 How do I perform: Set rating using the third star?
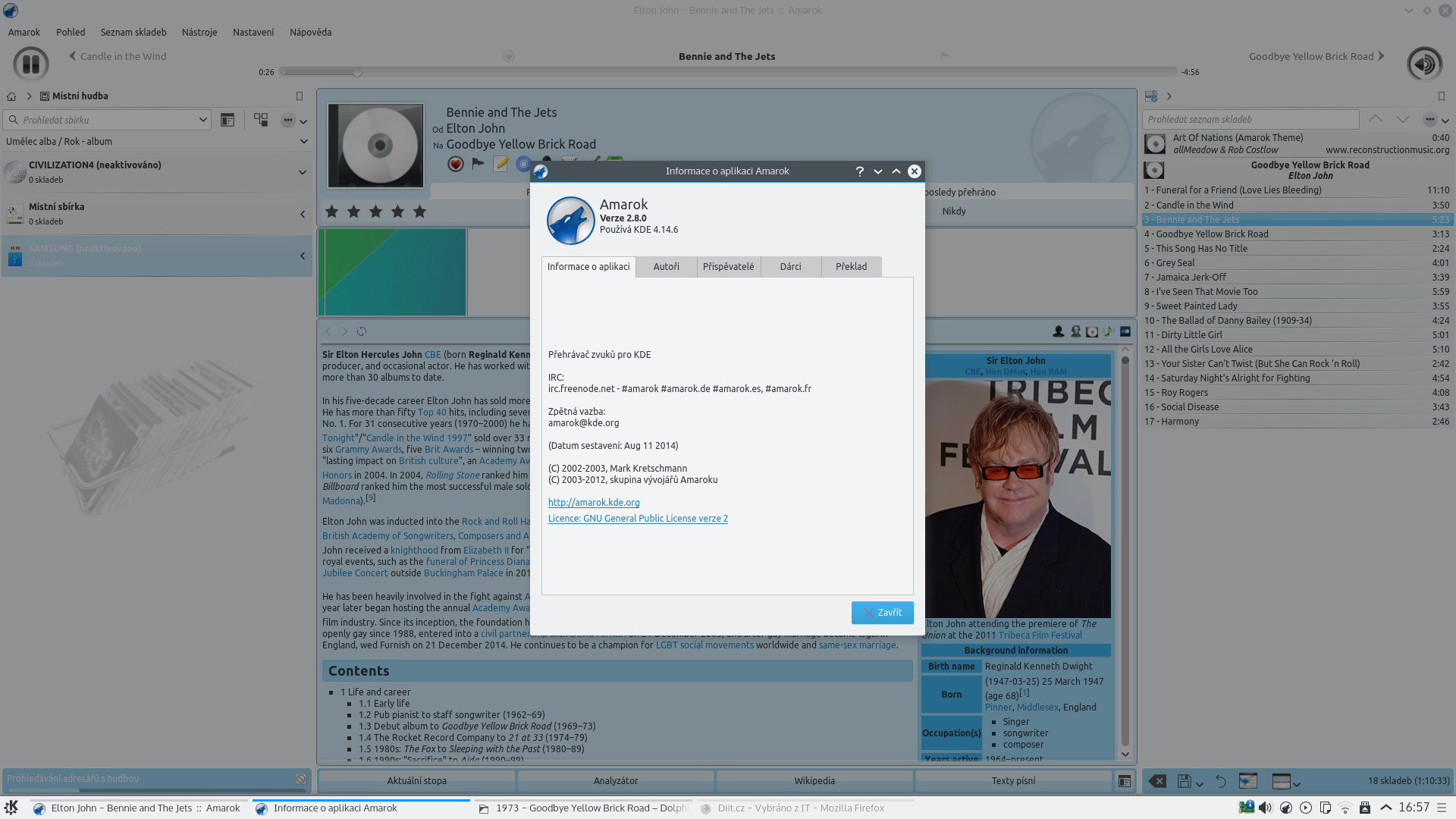[x=375, y=212]
